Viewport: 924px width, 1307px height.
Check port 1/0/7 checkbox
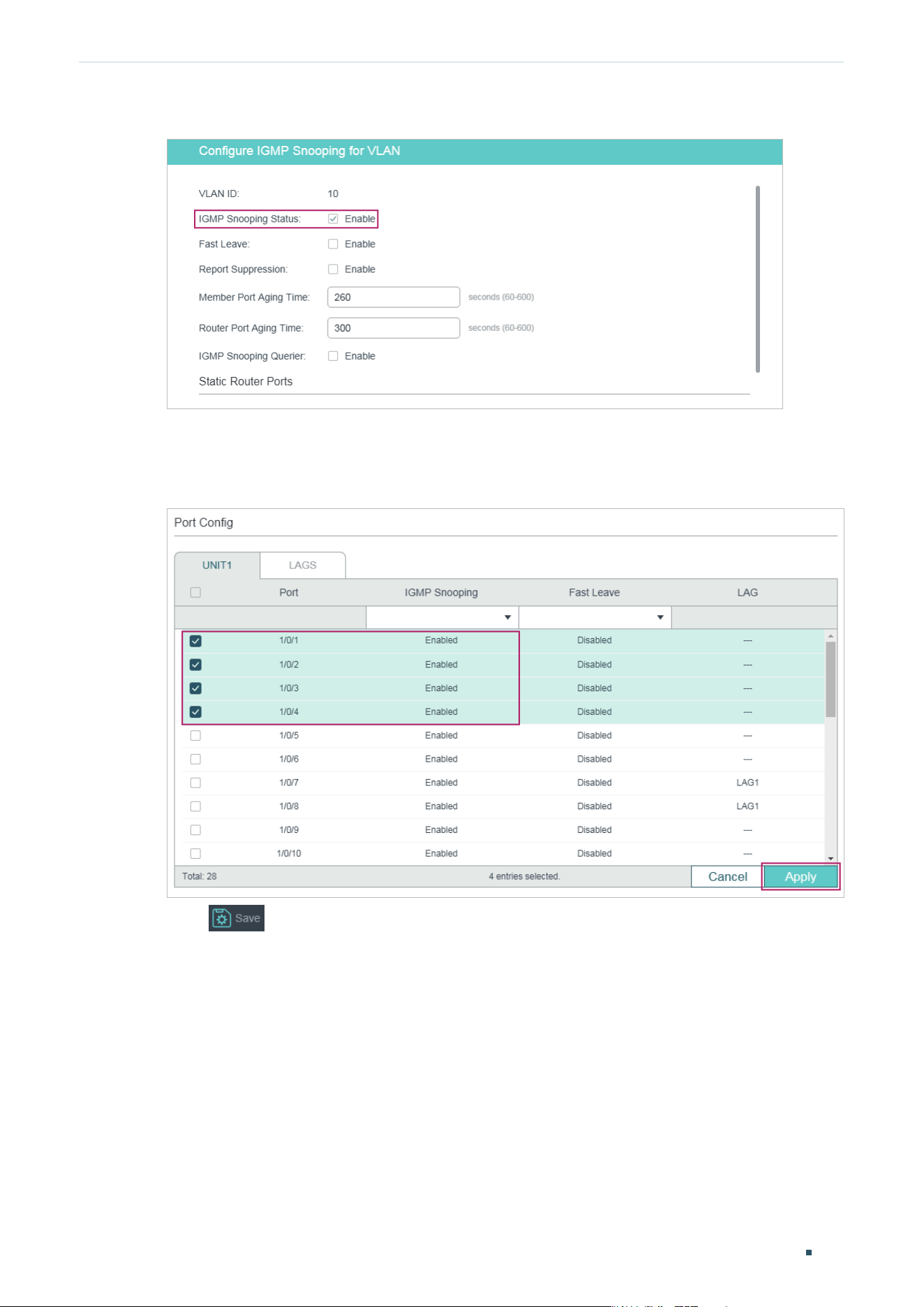point(195,783)
